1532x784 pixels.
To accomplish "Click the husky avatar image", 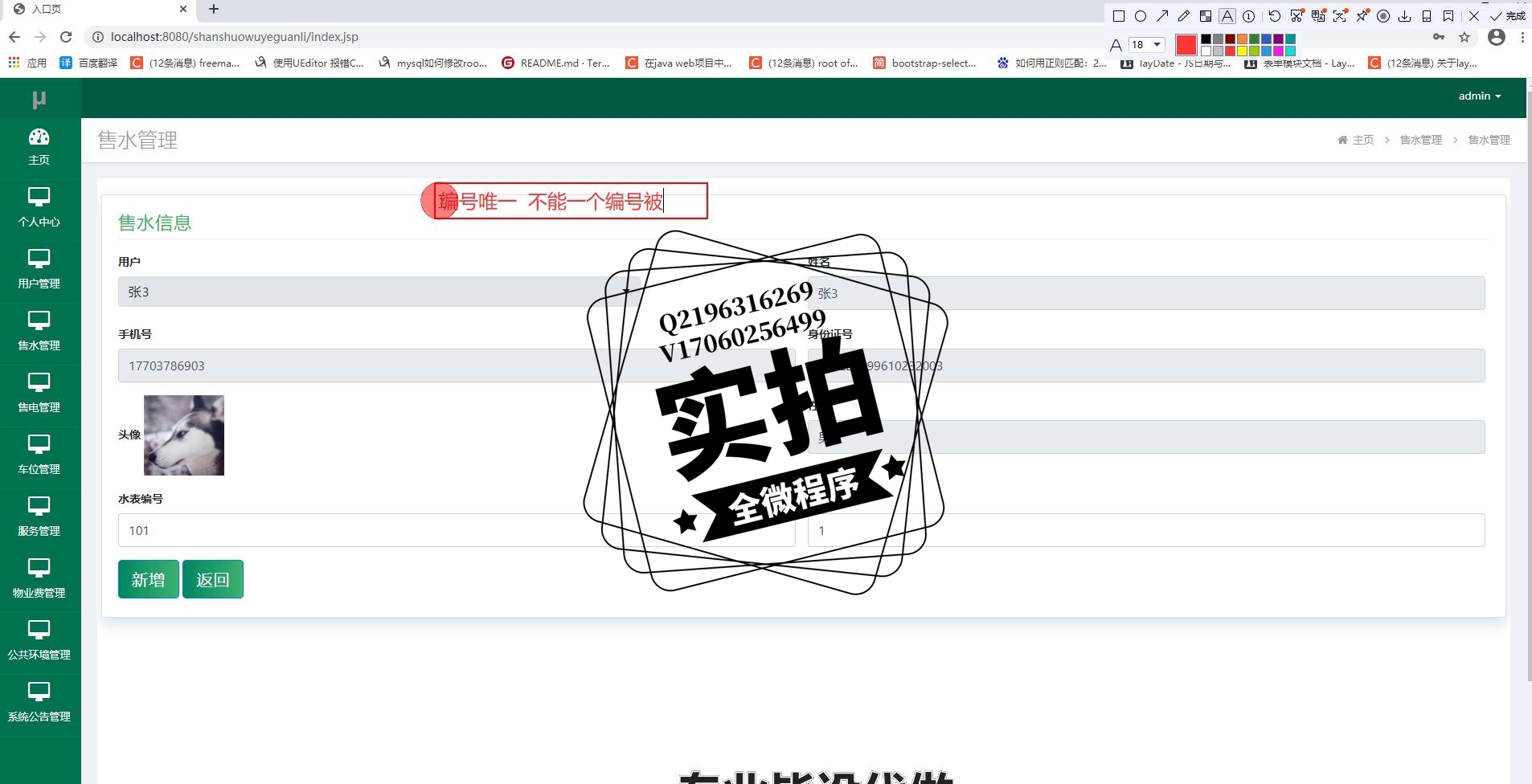I will 184,435.
